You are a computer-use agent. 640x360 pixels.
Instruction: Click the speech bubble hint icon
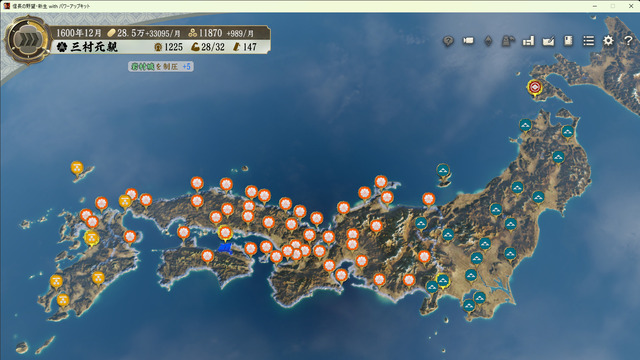click(x=448, y=41)
